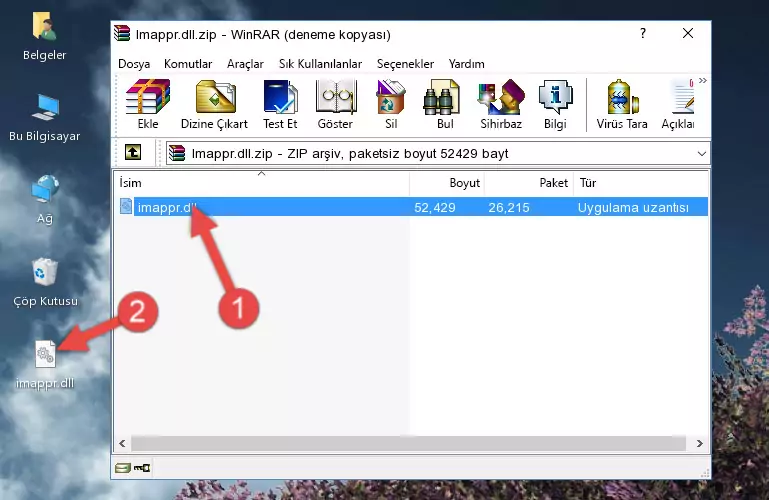This screenshot has height=500, width=769.
Task: Open the Seçenekler menu
Action: click(405, 64)
